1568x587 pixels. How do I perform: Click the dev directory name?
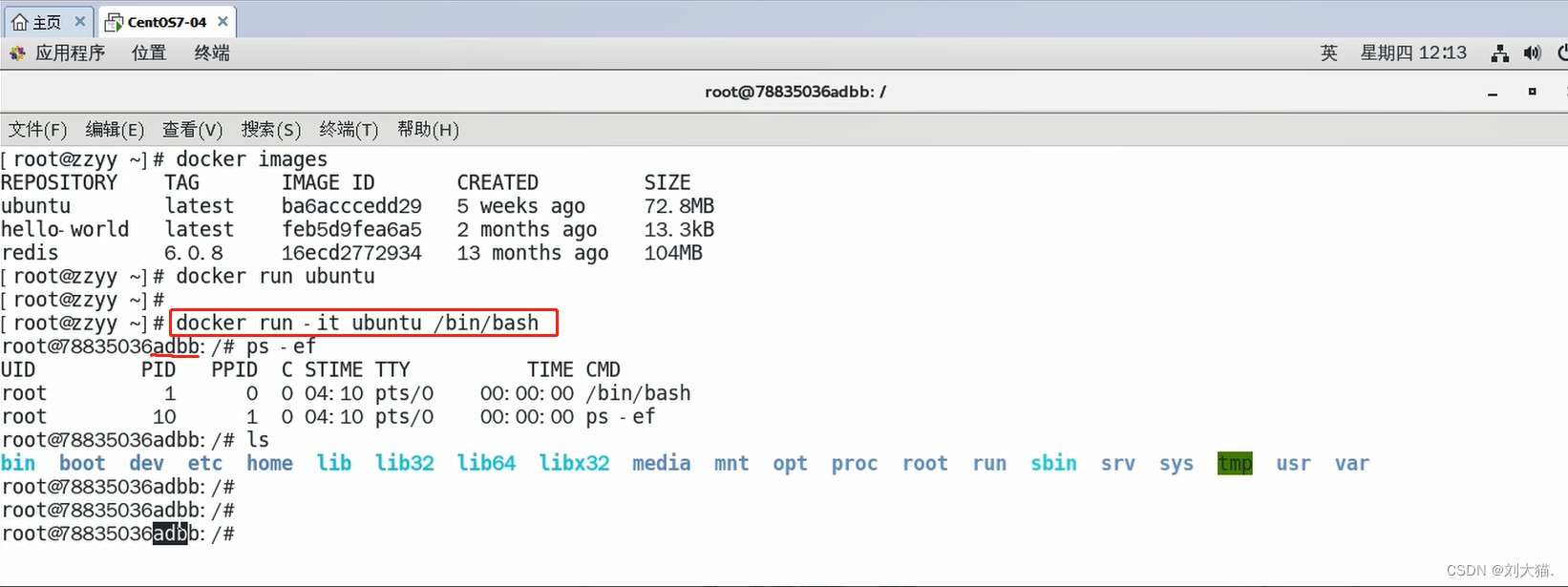tap(146, 463)
